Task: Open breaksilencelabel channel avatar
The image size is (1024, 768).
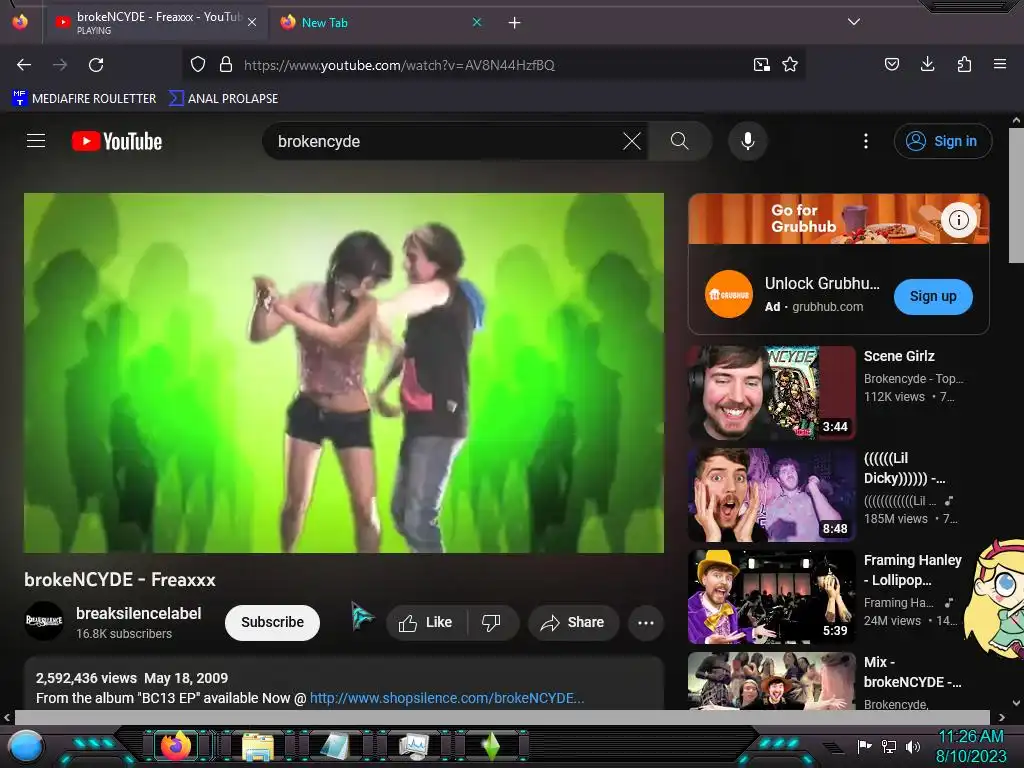Action: pyautogui.click(x=44, y=621)
